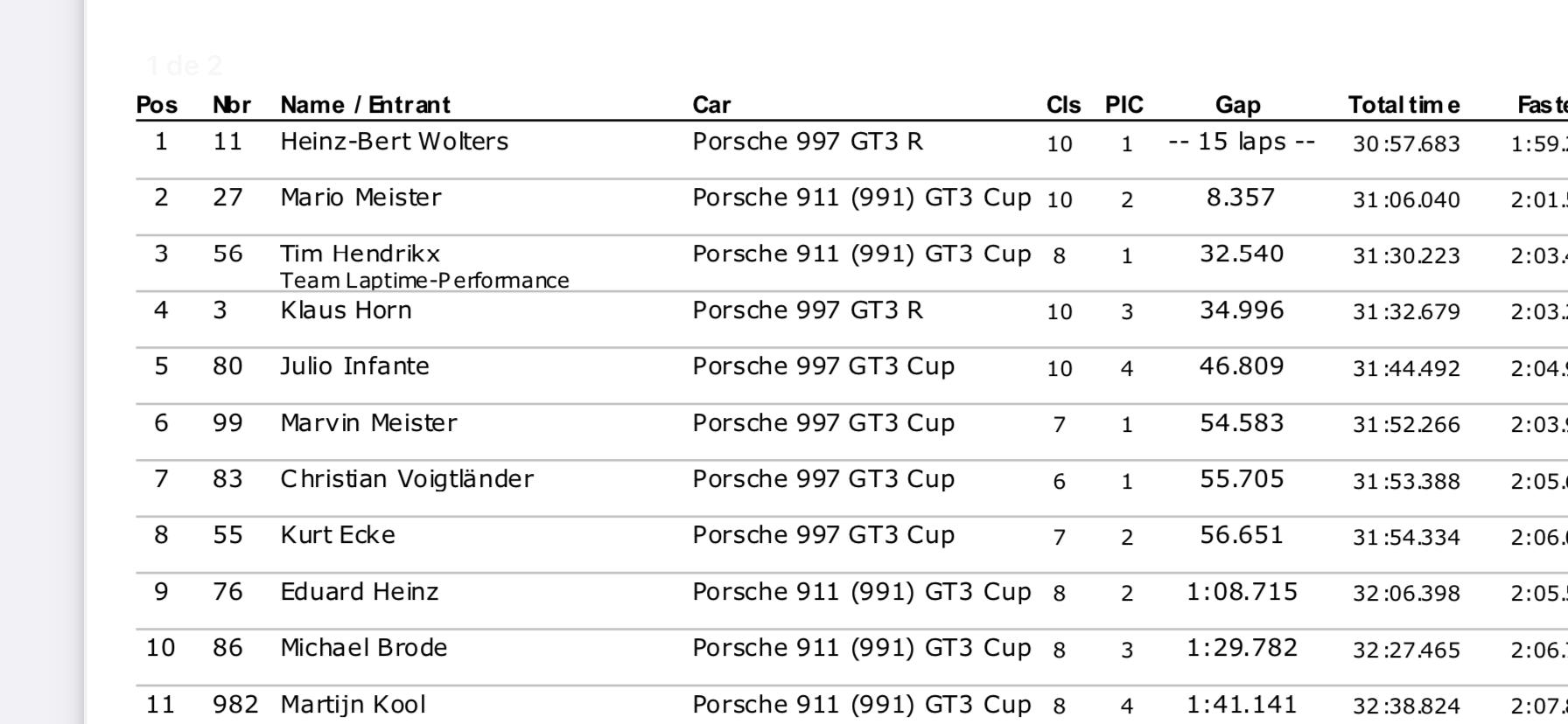Select the name Klaus Horn
Screen dimensions: 1568x724
click(x=346, y=310)
